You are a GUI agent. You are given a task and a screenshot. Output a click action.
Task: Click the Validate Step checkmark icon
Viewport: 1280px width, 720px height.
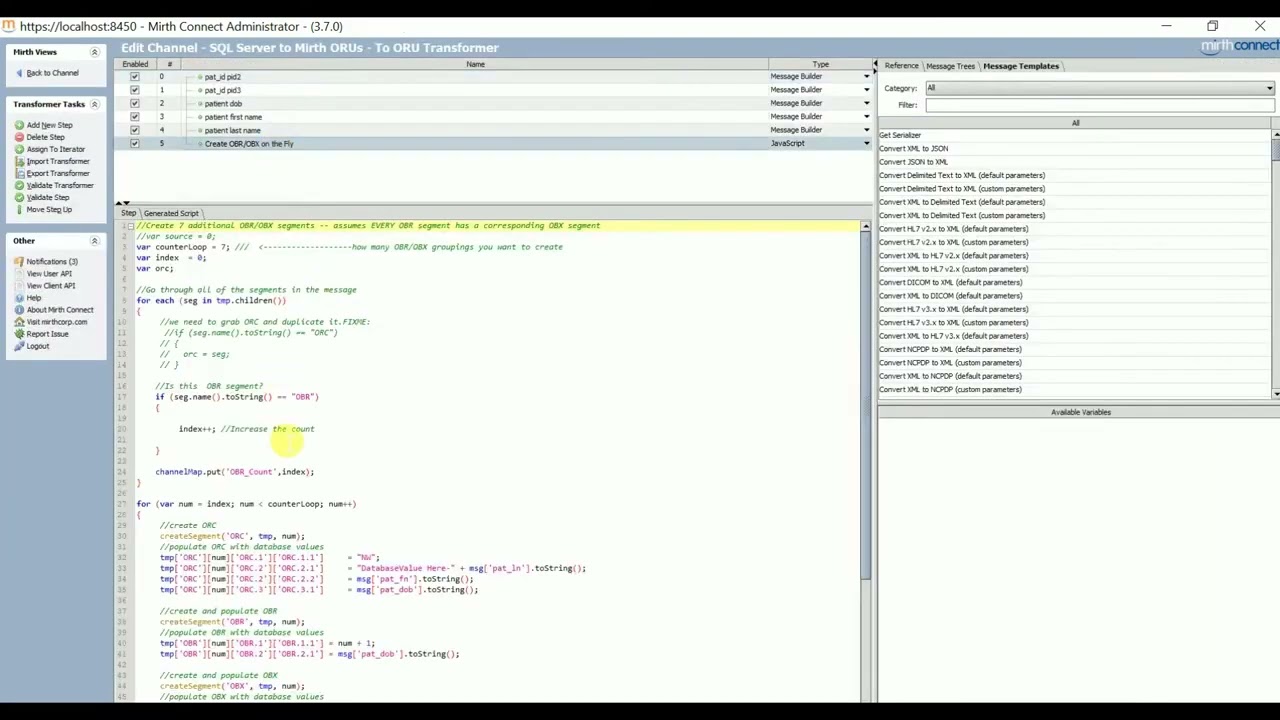19,197
